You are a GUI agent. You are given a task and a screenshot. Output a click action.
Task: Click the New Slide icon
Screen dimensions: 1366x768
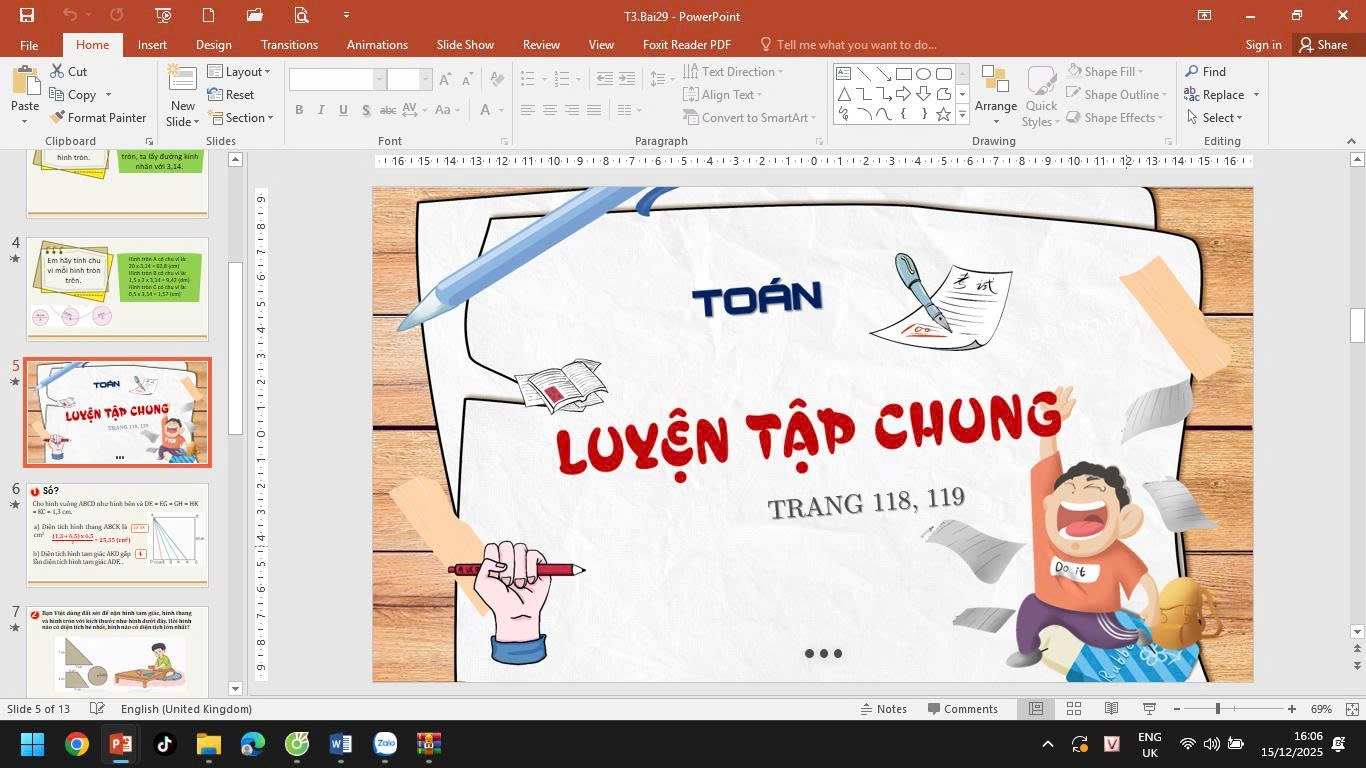pyautogui.click(x=182, y=78)
